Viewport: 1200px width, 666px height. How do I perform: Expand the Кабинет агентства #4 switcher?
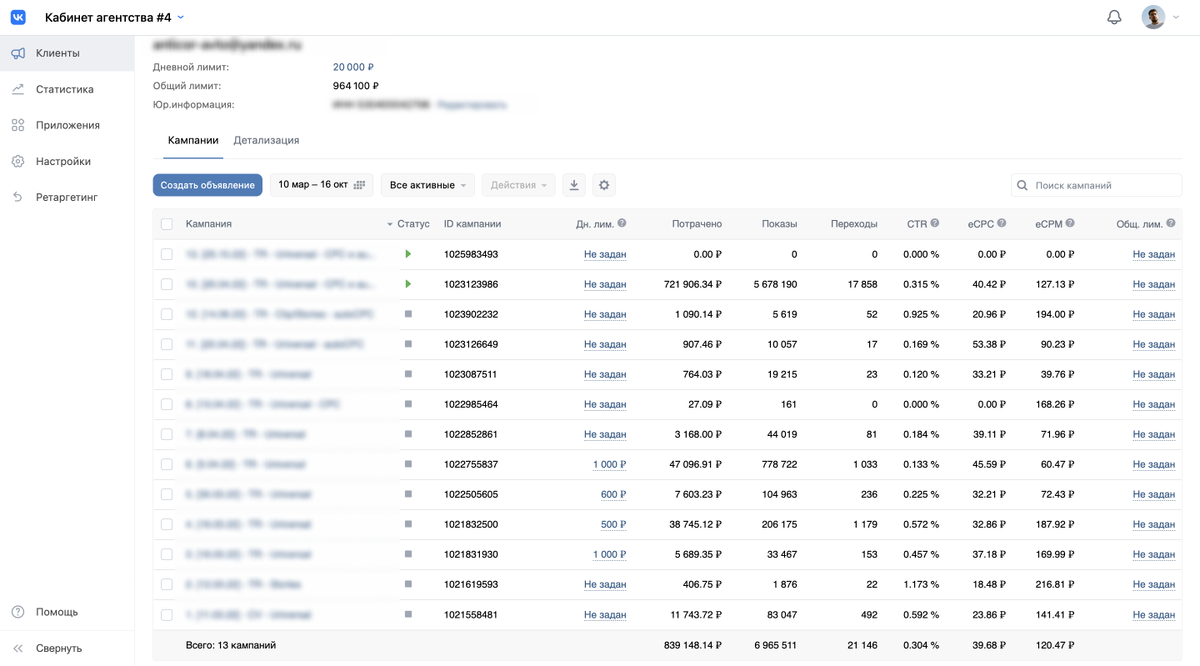click(x=114, y=17)
